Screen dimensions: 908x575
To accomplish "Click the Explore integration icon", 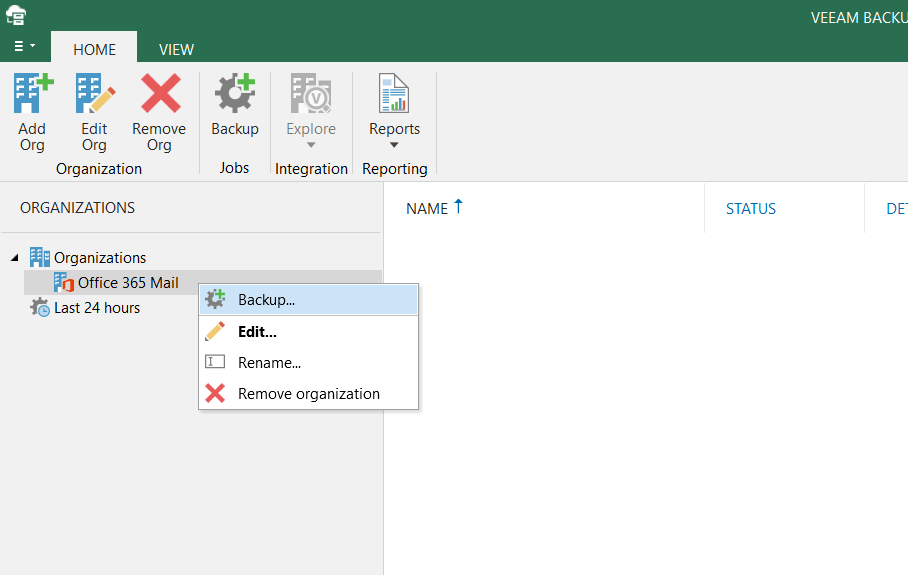I will click(311, 95).
